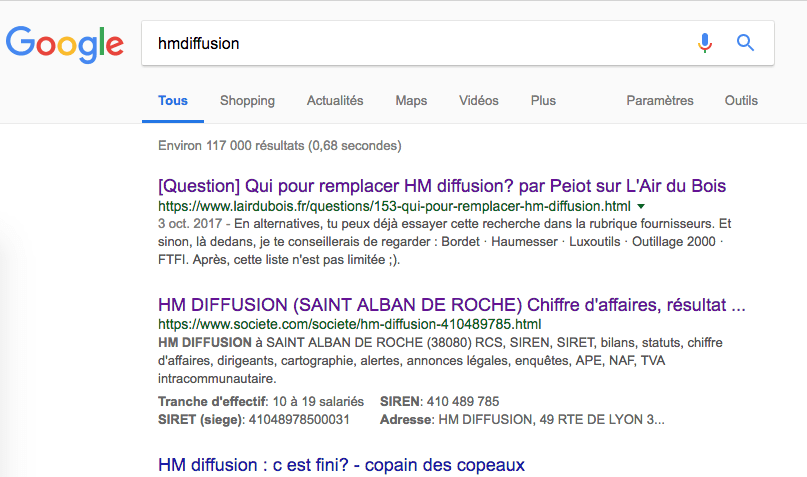Open Paramètres menu
Viewport: 807px width, 477px height.
(x=660, y=100)
